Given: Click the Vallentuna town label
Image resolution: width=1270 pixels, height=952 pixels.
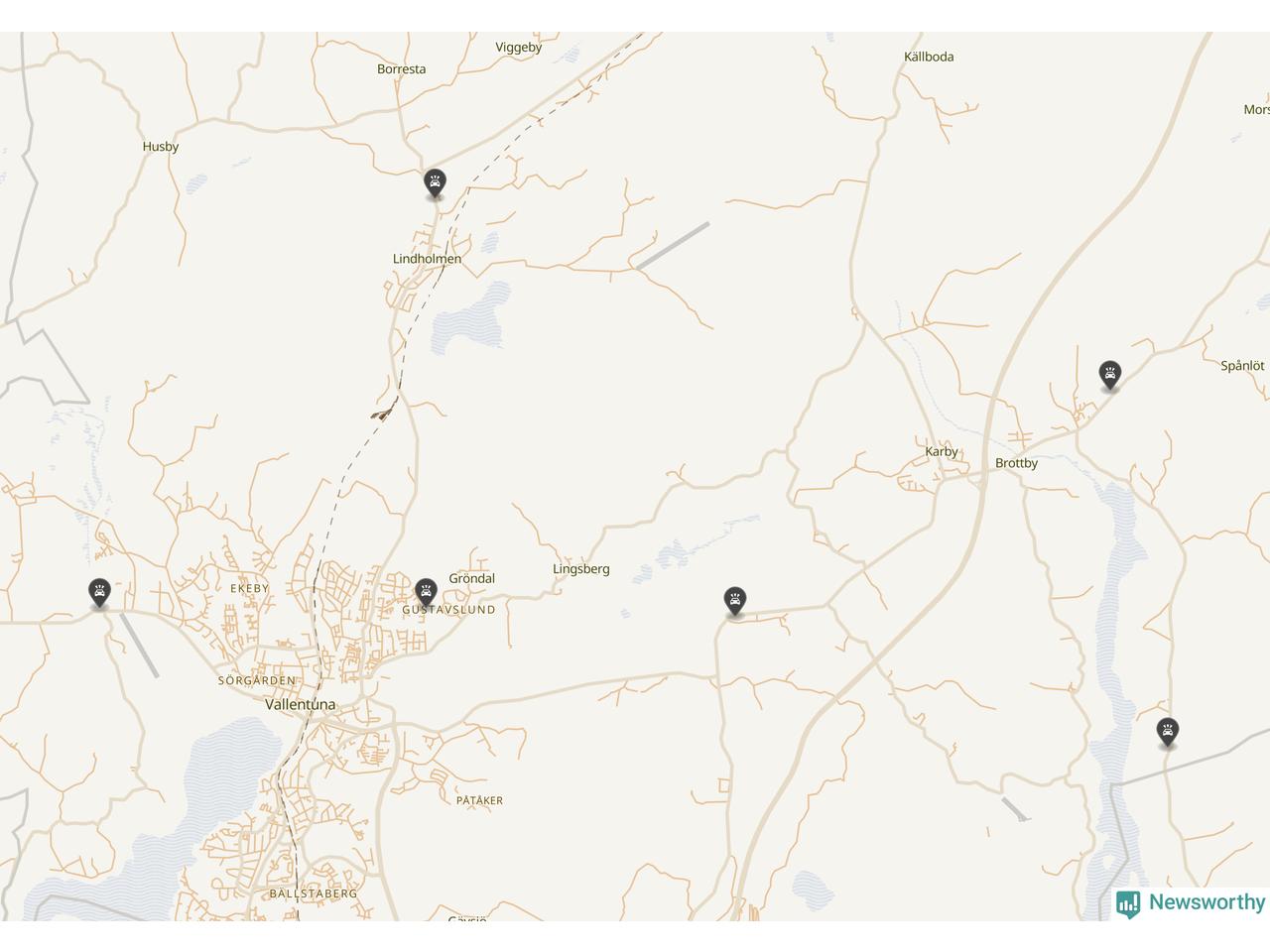Looking at the screenshot, I should (300, 704).
